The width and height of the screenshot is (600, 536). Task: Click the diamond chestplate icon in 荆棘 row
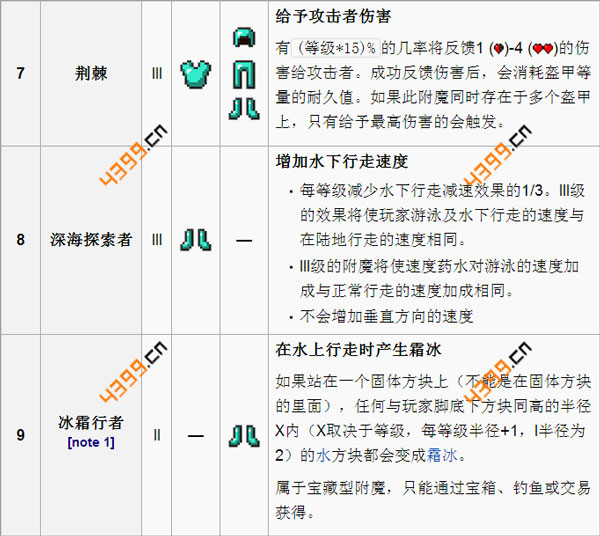(x=195, y=74)
